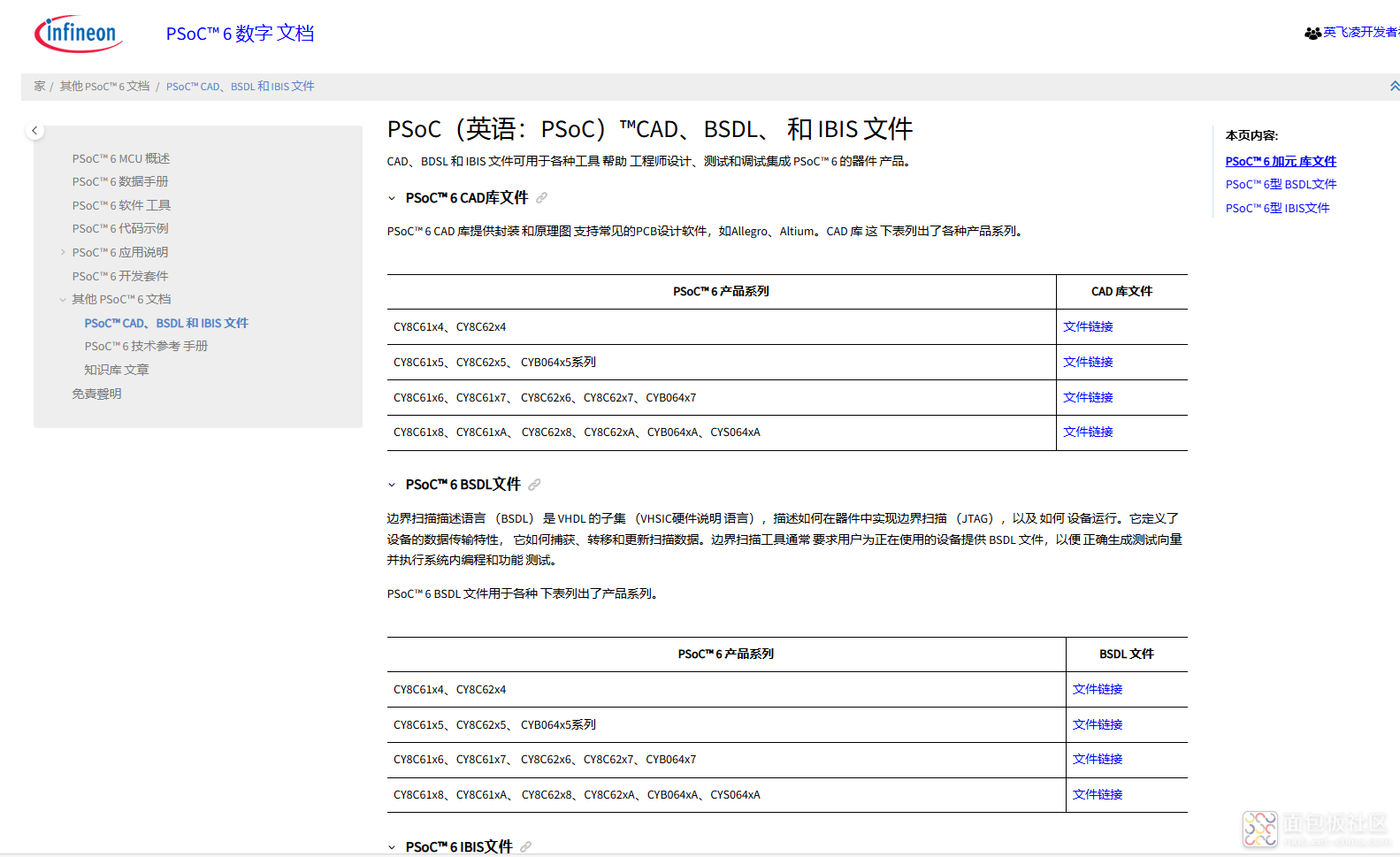Collapse the PSoC 6 BSDL文件 section
Viewport: 1400px width, 857px height.
point(392,485)
